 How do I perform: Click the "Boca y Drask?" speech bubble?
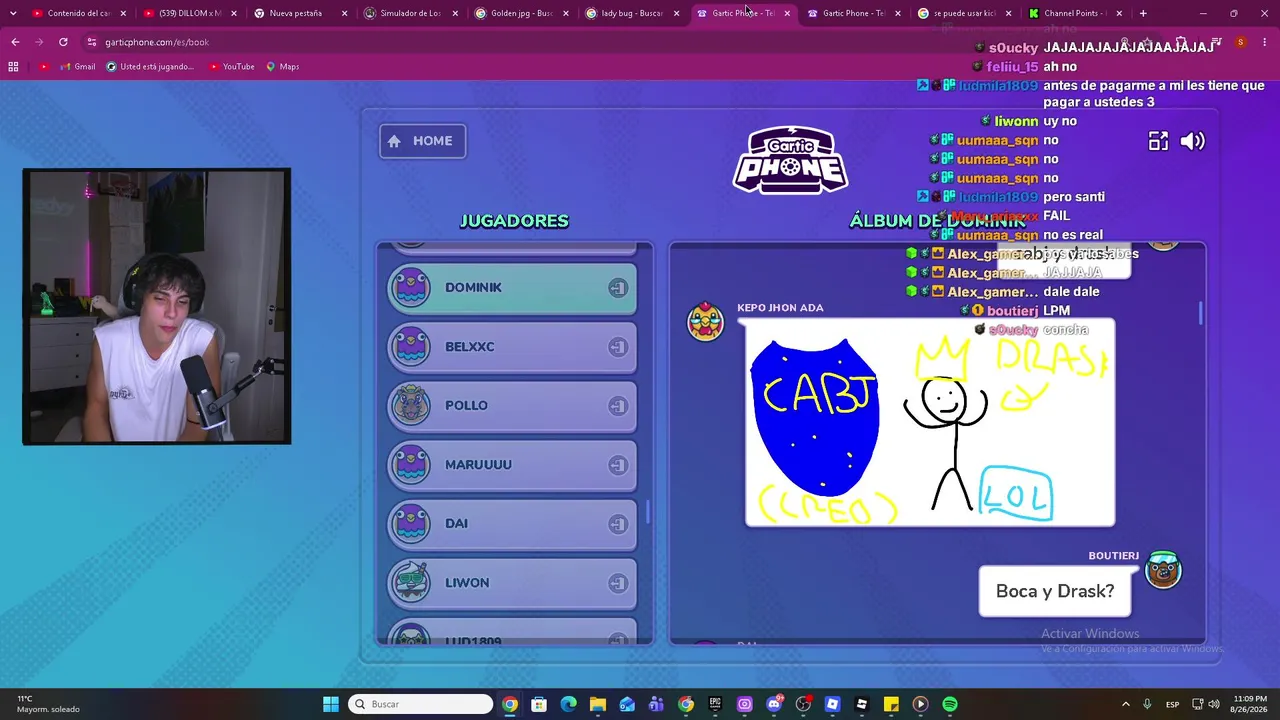pos(1055,591)
